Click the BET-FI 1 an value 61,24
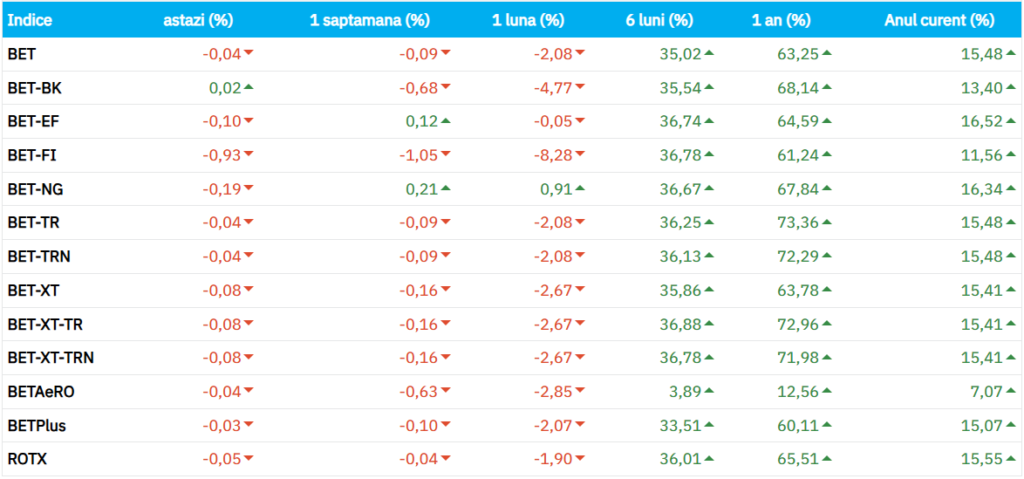The width and height of the screenshot is (1024, 479). coord(797,156)
